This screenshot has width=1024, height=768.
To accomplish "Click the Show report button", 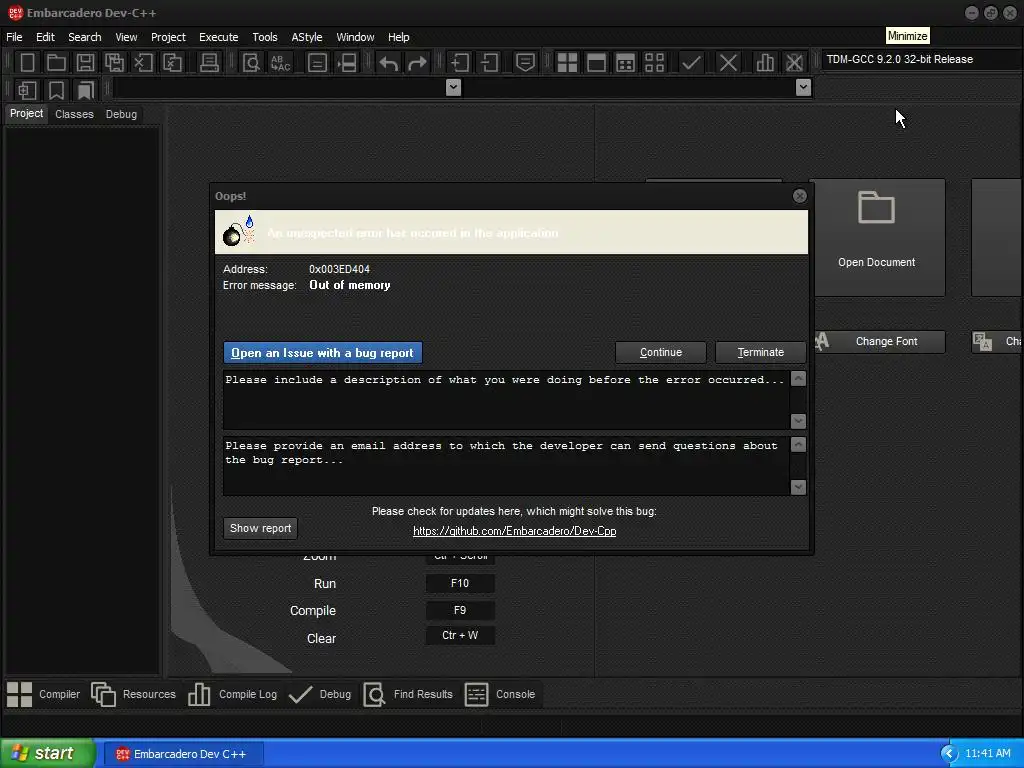I will (x=261, y=528).
